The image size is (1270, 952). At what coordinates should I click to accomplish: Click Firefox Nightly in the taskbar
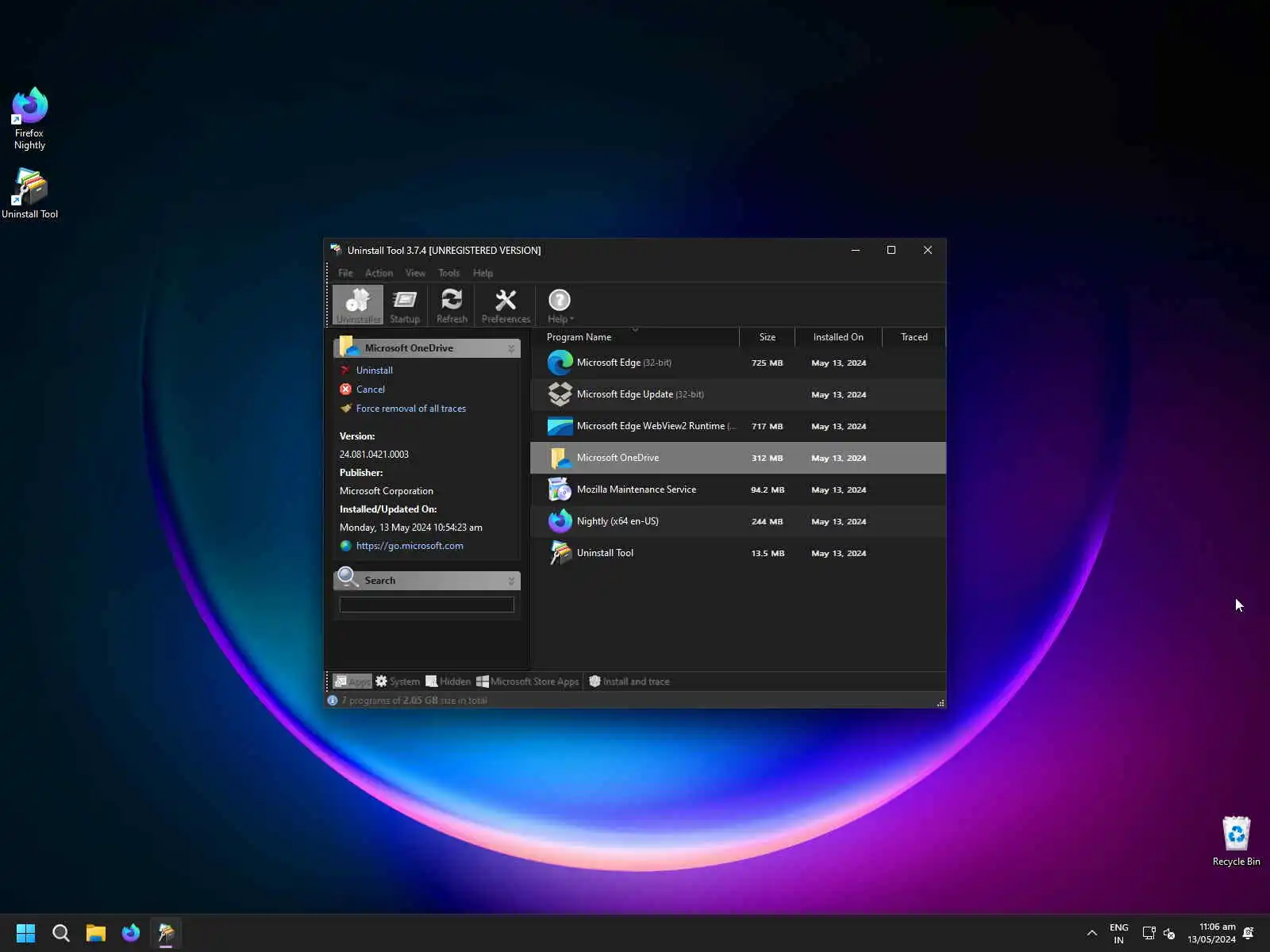(131, 933)
